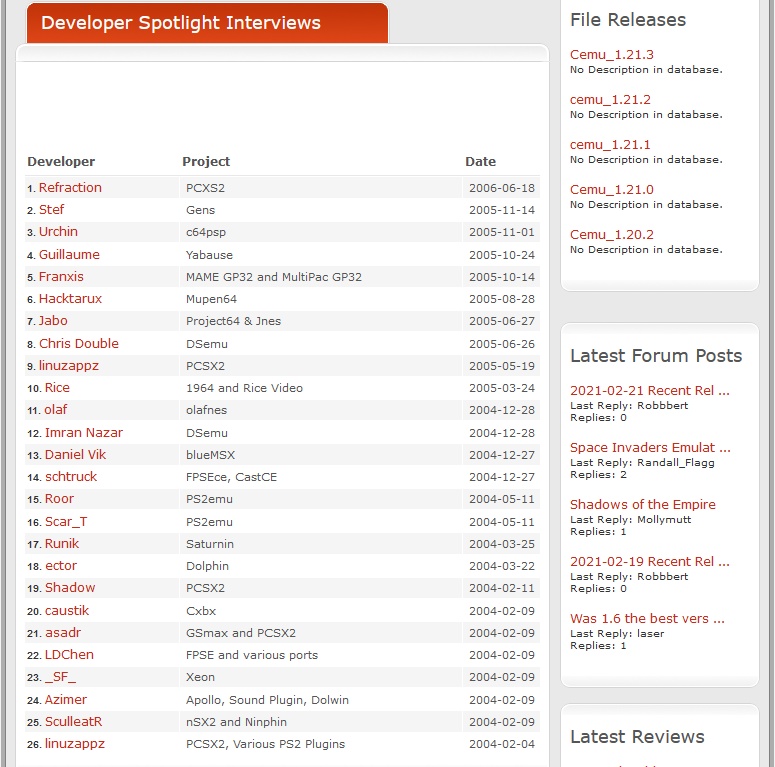Download the Cemu_1.21.3 file release

tap(611, 54)
